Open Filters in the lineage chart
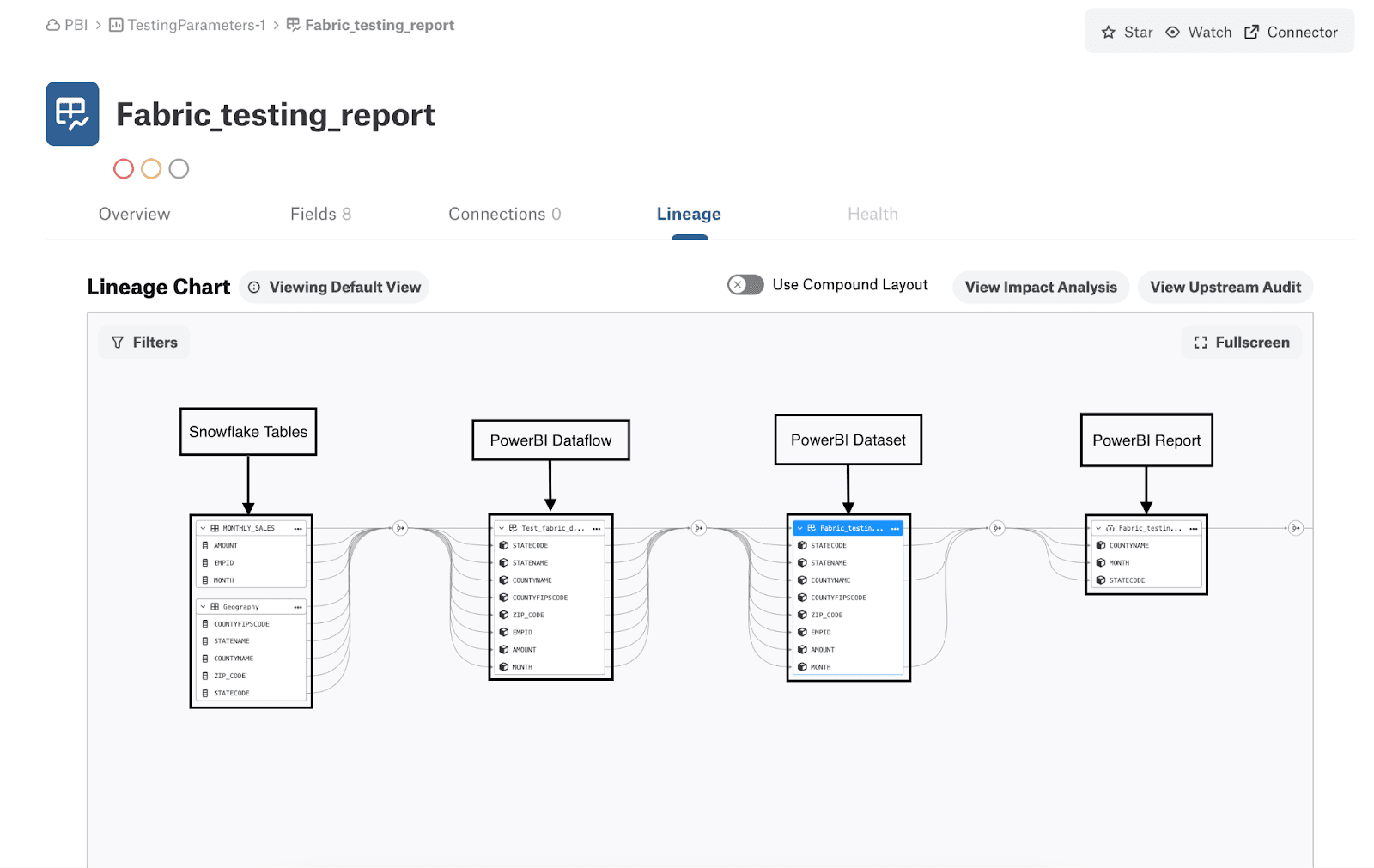The width and height of the screenshot is (1374, 868). click(143, 342)
